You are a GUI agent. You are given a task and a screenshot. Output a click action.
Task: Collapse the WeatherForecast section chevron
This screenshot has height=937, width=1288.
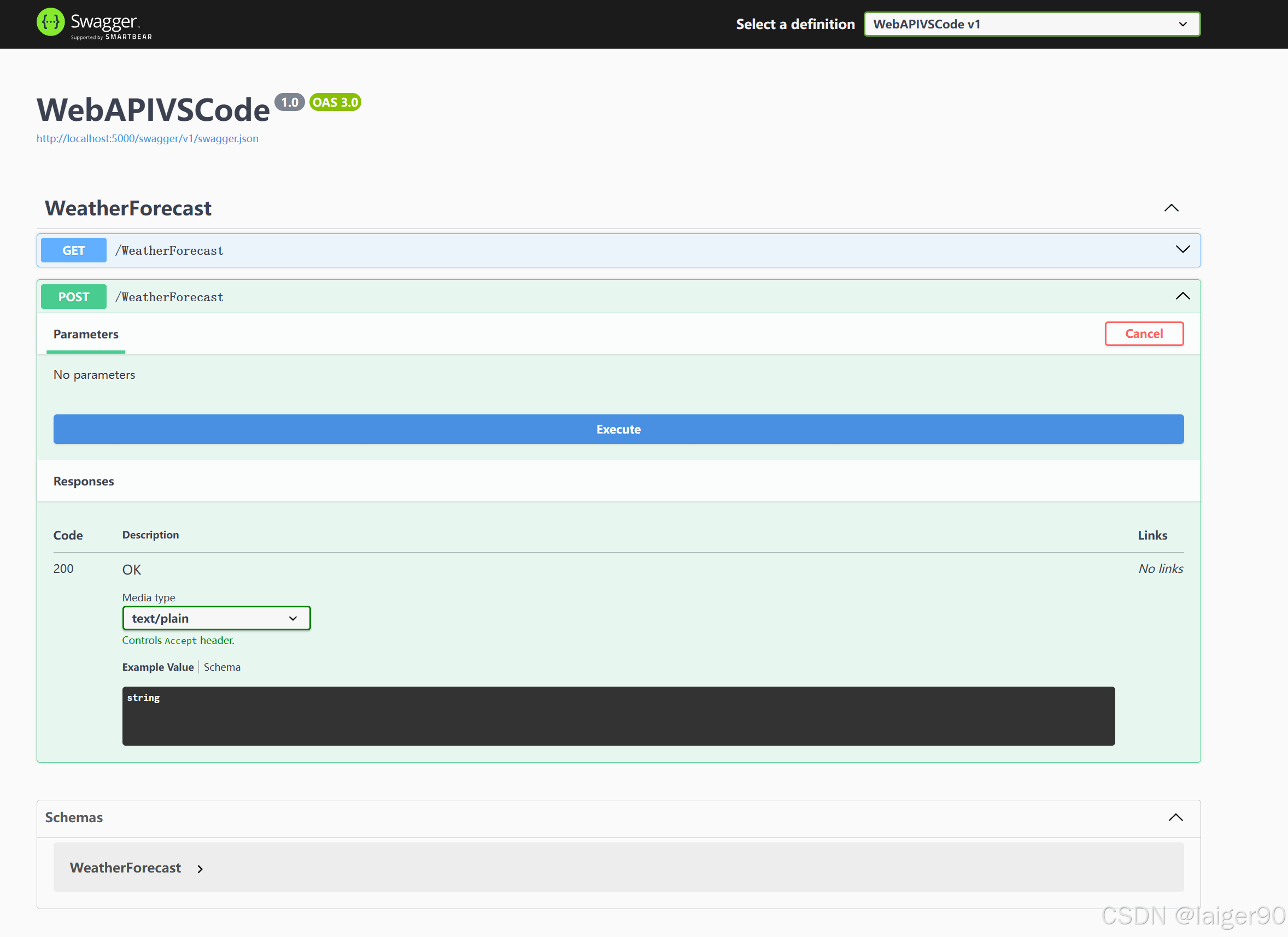pyautogui.click(x=1171, y=208)
